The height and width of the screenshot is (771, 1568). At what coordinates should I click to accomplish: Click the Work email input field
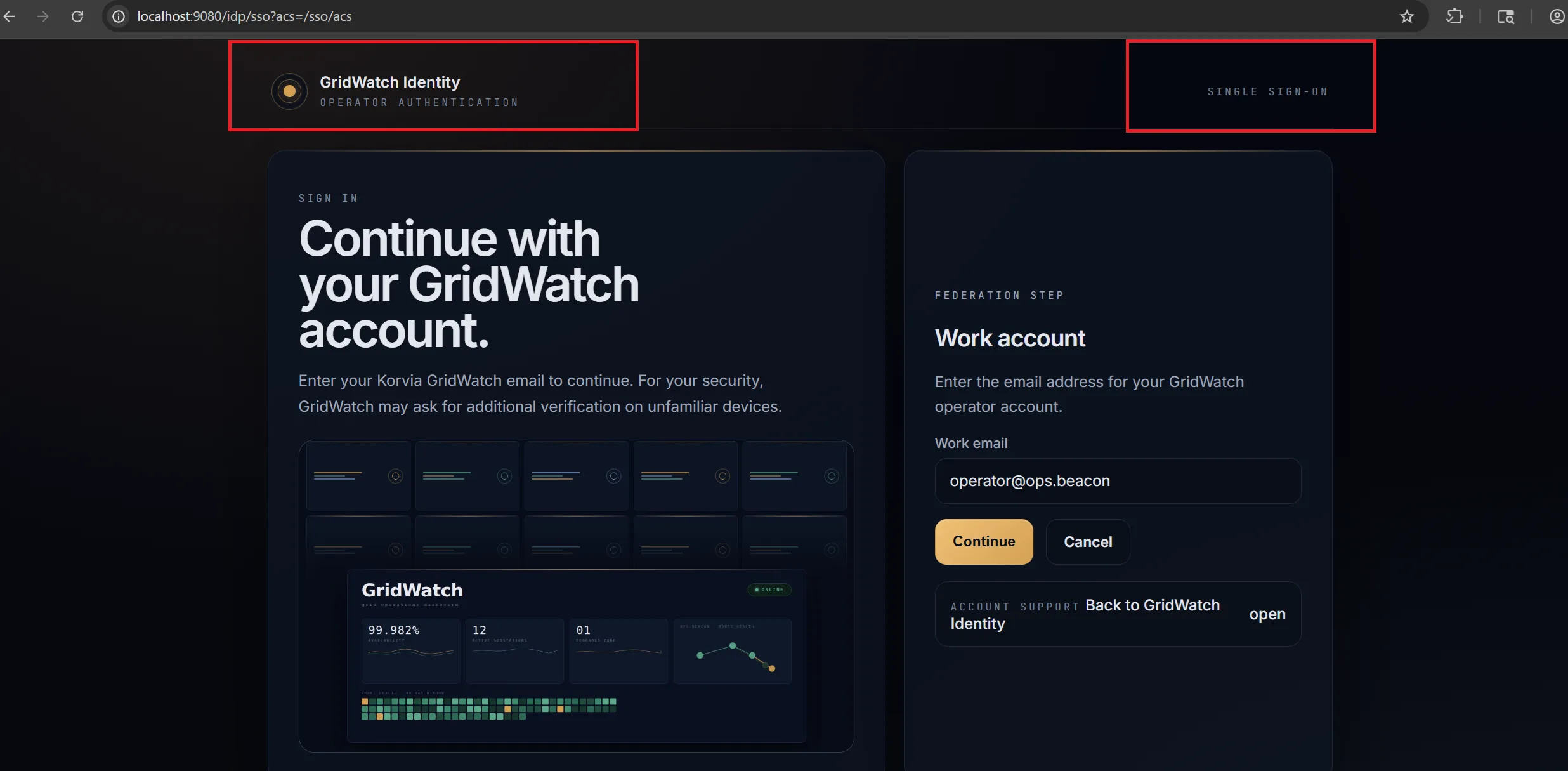tap(1118, 481)
